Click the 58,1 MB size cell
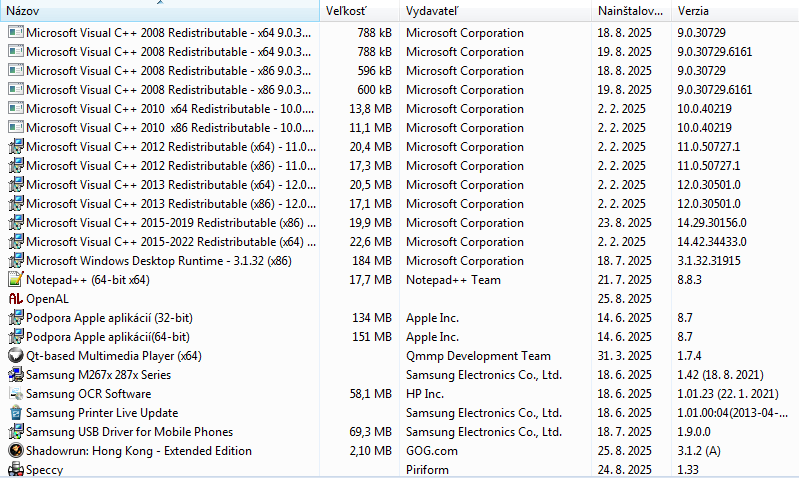799x478 pixels. click(370, 394)
